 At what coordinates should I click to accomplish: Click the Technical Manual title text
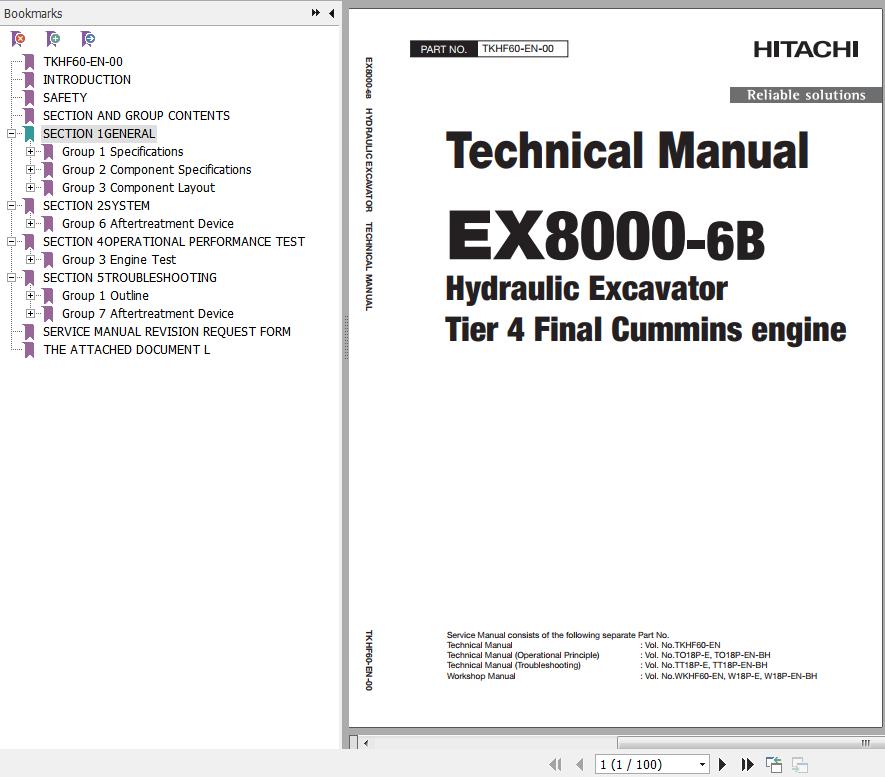point(627,151)
